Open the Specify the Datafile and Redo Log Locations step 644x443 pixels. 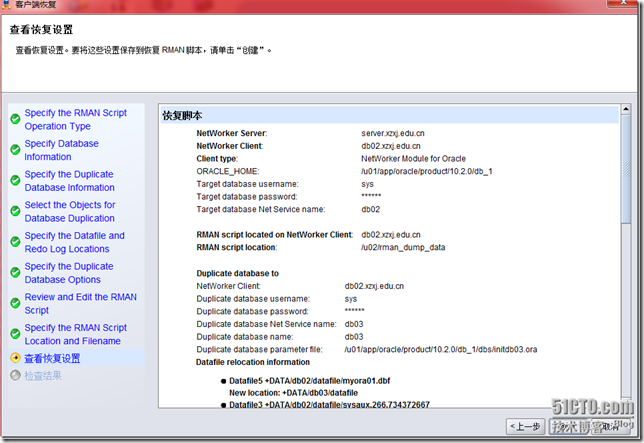[74, 242]
